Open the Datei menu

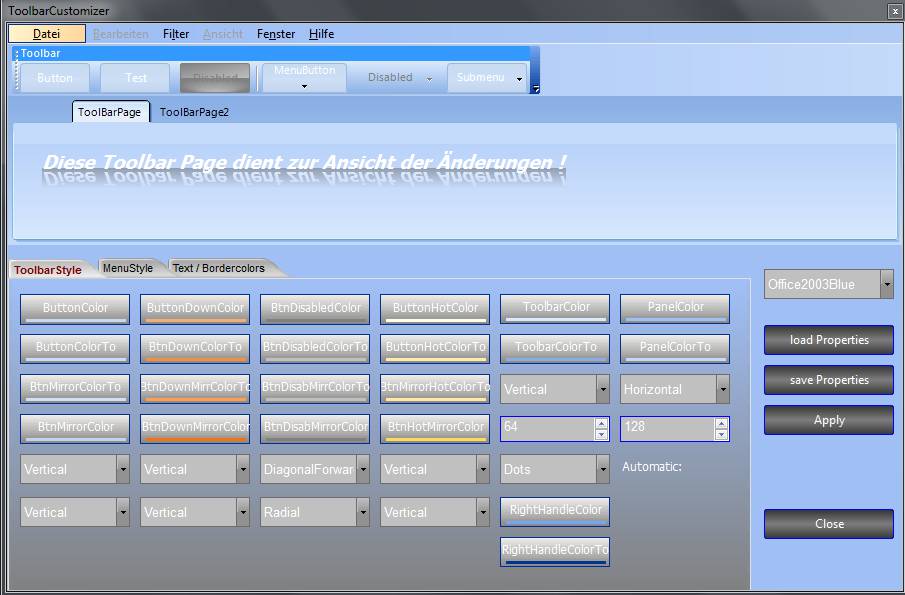(47, 34)
